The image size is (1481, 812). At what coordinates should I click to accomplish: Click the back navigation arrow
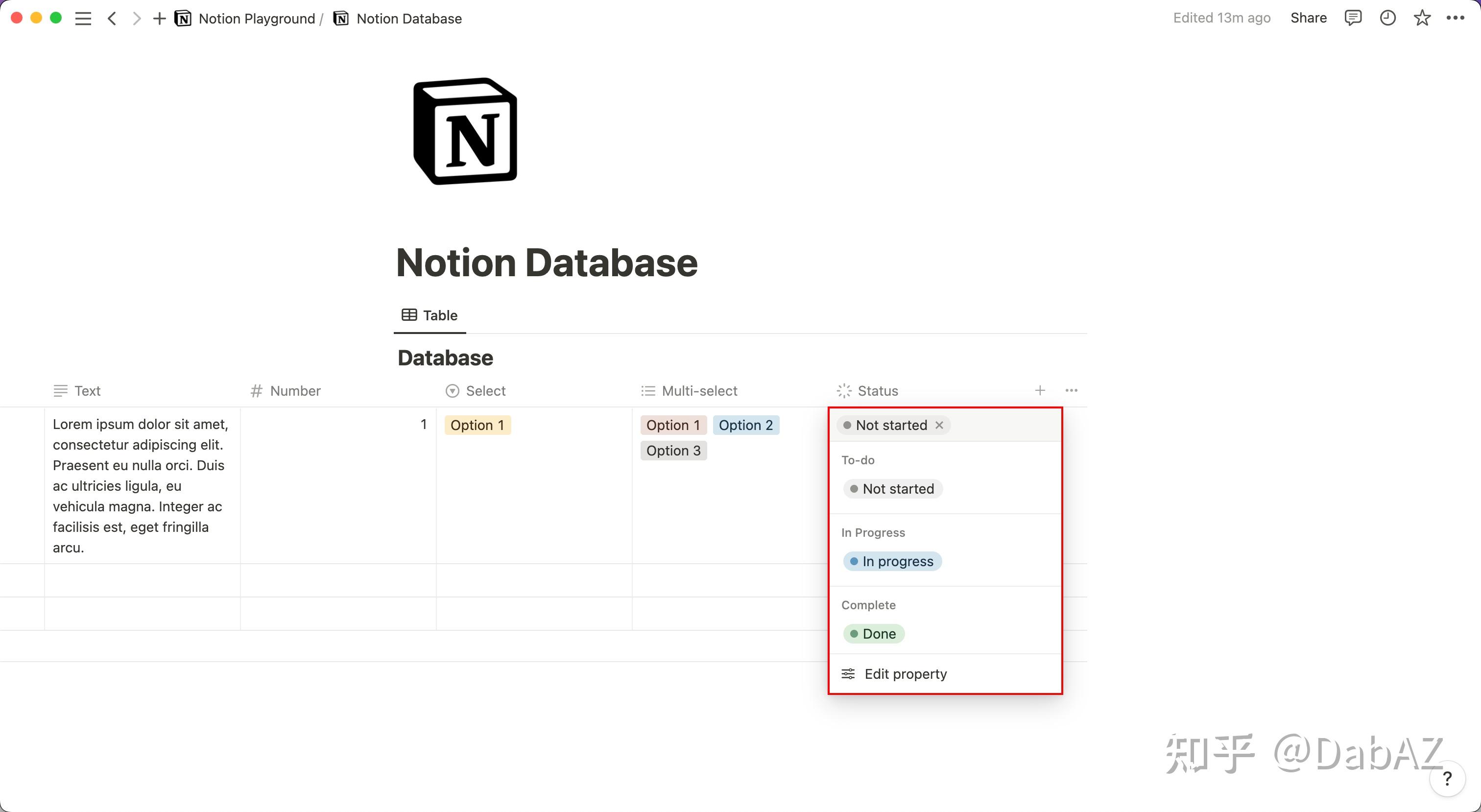pyautogui.click(x=113, y=18)
